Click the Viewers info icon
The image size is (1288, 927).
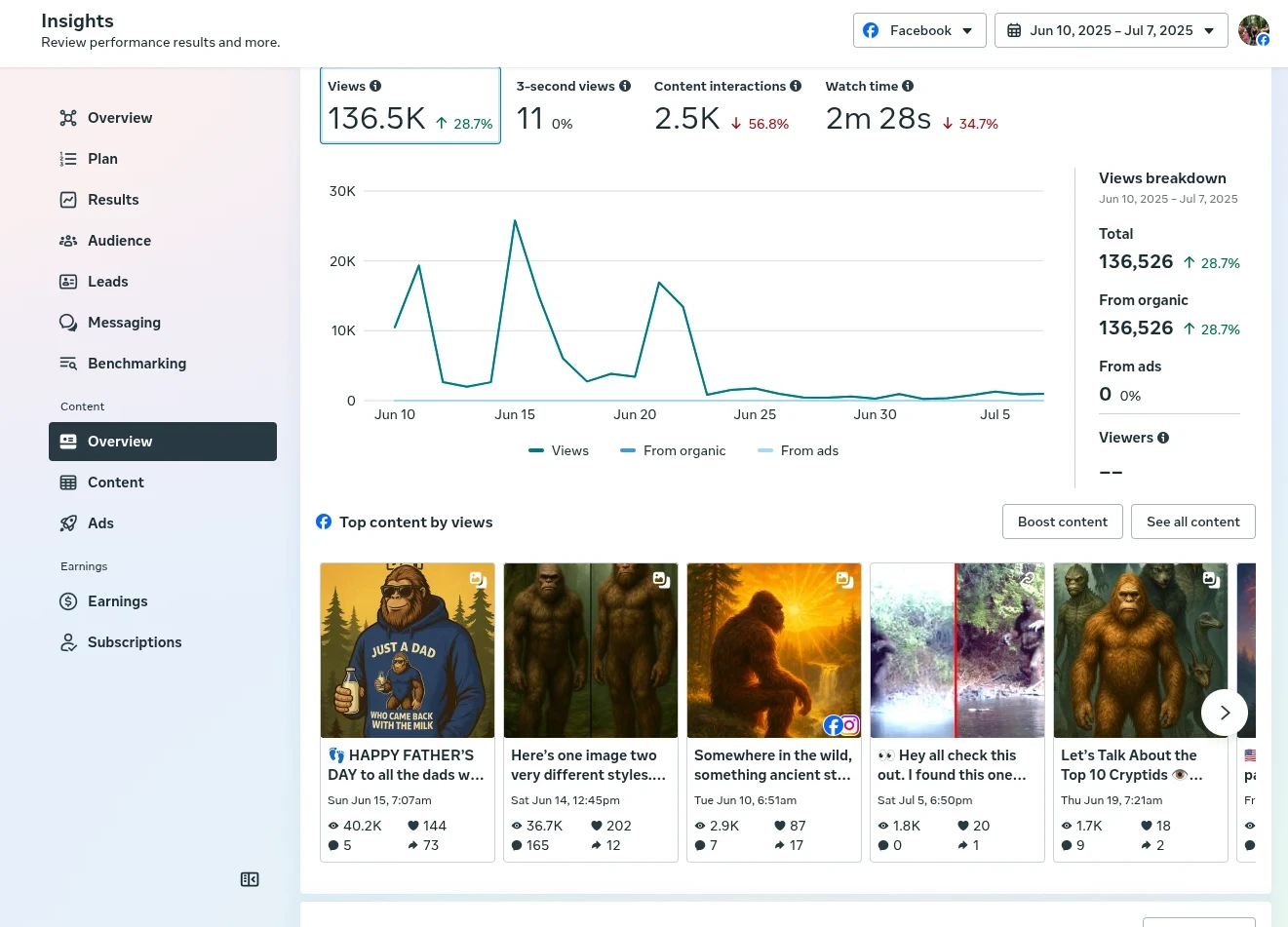pos(1163,438)
